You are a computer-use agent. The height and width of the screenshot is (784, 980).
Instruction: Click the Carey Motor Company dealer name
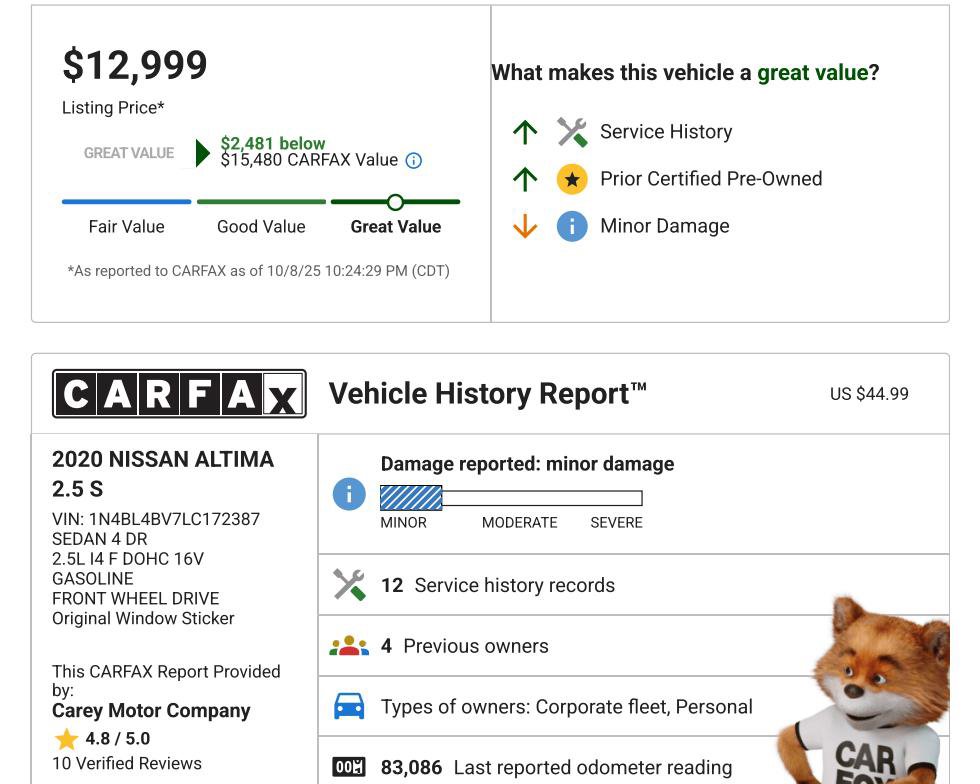click(152, 711)
